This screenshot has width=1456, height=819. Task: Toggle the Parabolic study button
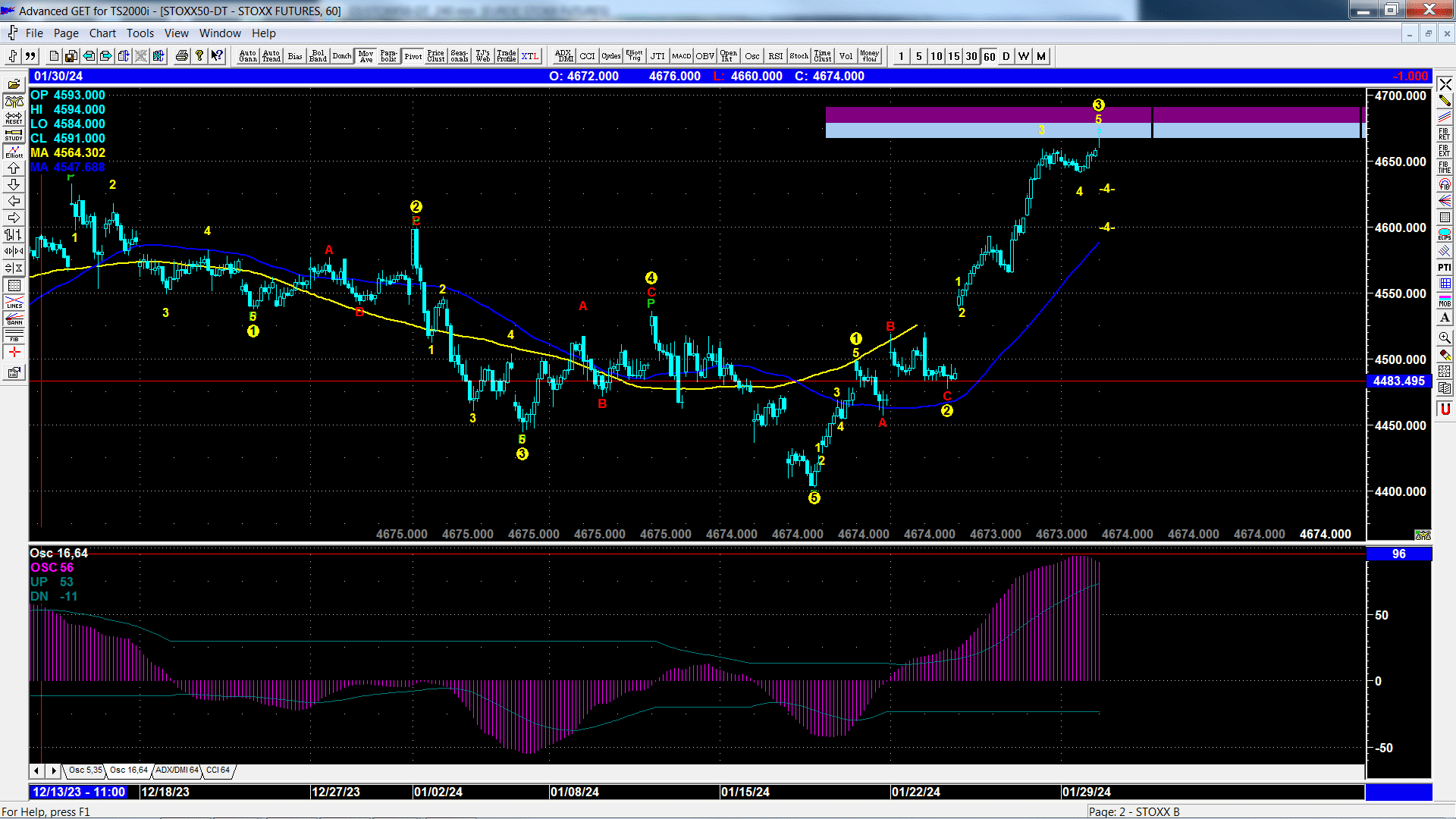click(389, 56)
